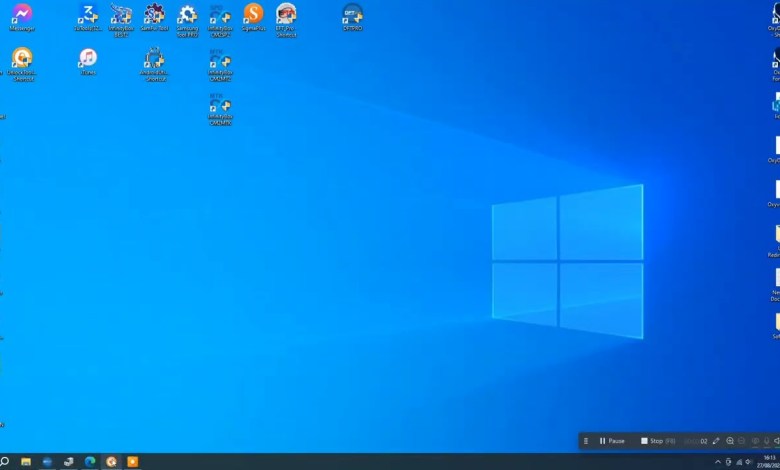This screenshot has width=780, height=470.
Task: Open File Explorer from the taskbar
Action: [26, 462]
